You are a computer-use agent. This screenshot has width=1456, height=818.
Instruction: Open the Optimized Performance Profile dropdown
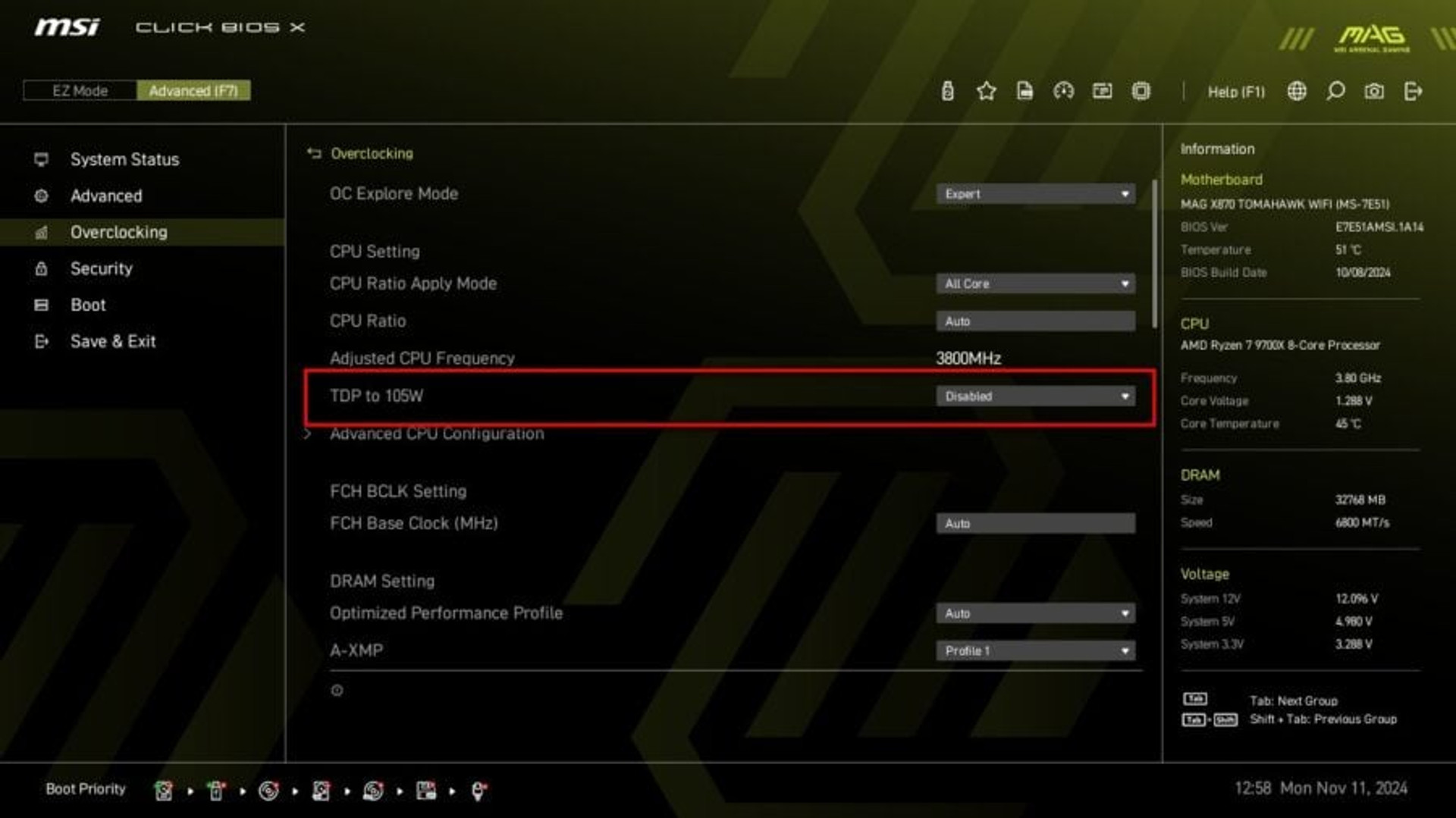coord(1035,613)
